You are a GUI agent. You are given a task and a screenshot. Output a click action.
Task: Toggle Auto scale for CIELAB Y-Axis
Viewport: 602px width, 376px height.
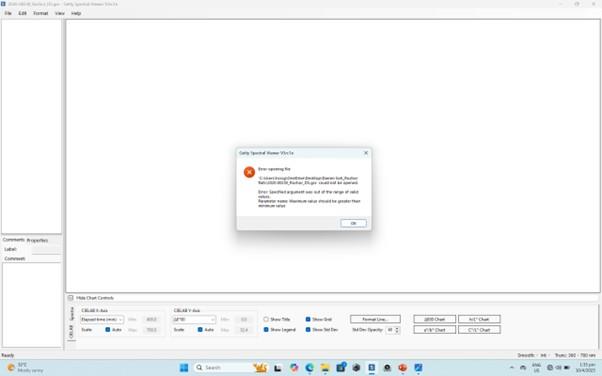pyautogui.click(x=200, y=330)
